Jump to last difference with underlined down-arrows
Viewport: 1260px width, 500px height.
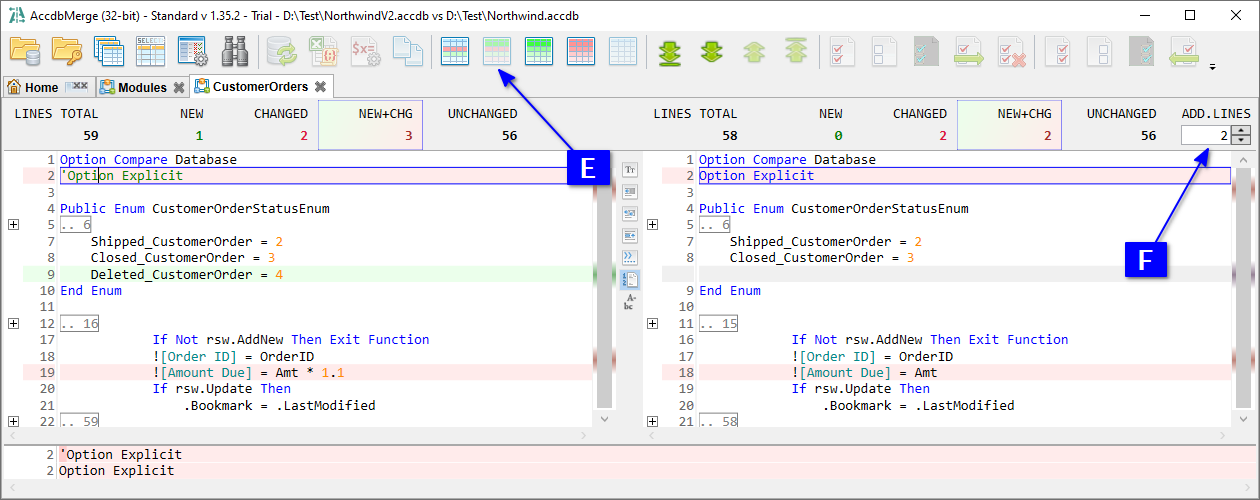point(669,51)
